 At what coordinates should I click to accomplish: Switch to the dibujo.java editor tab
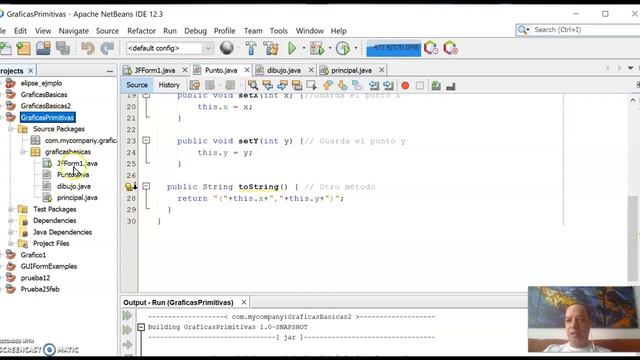point(284,70)
